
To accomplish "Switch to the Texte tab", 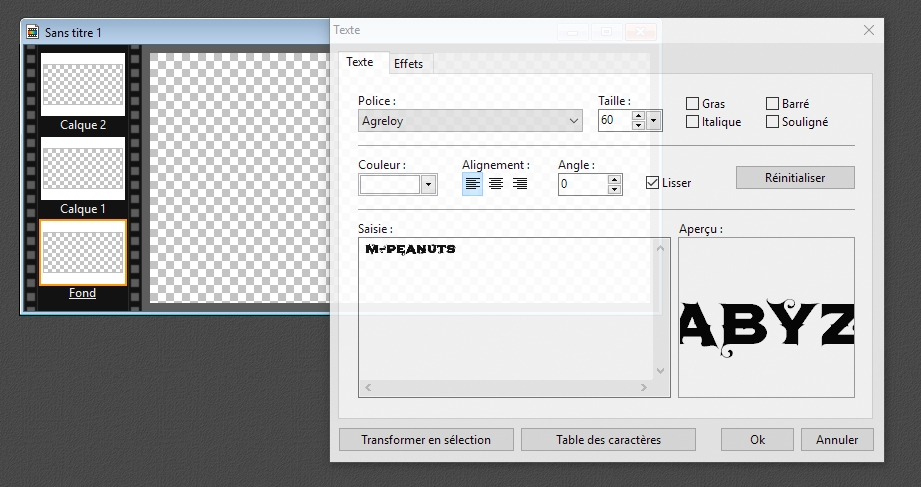I will pyautogui.click(x=360, y=62).
